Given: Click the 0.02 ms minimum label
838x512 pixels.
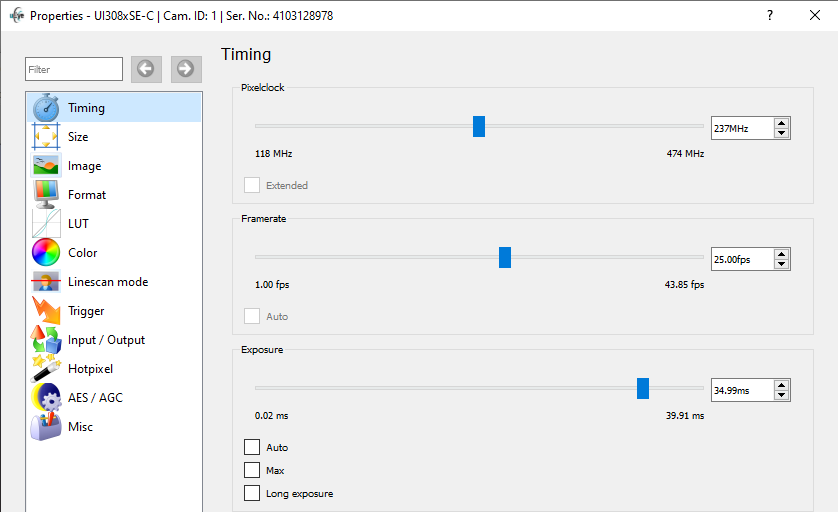Looking at the screenshot, I should 271,415.
